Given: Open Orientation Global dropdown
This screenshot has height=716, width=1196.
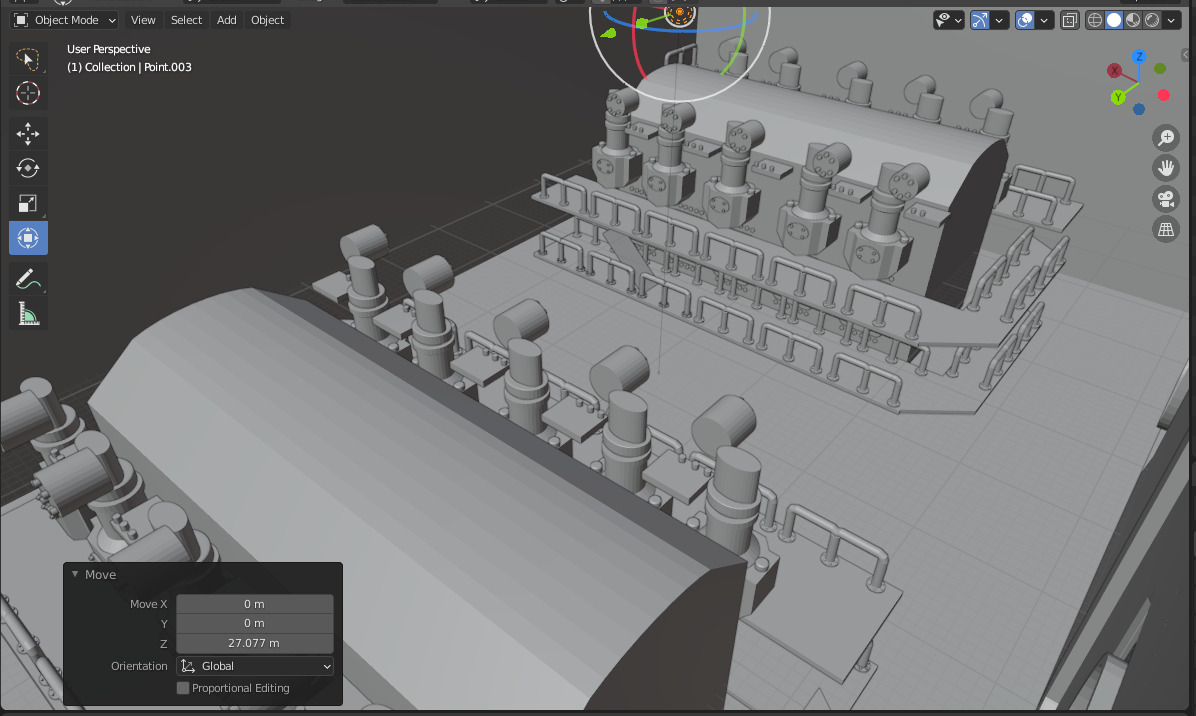Looking at the screenshot, I should pos(255,666).
